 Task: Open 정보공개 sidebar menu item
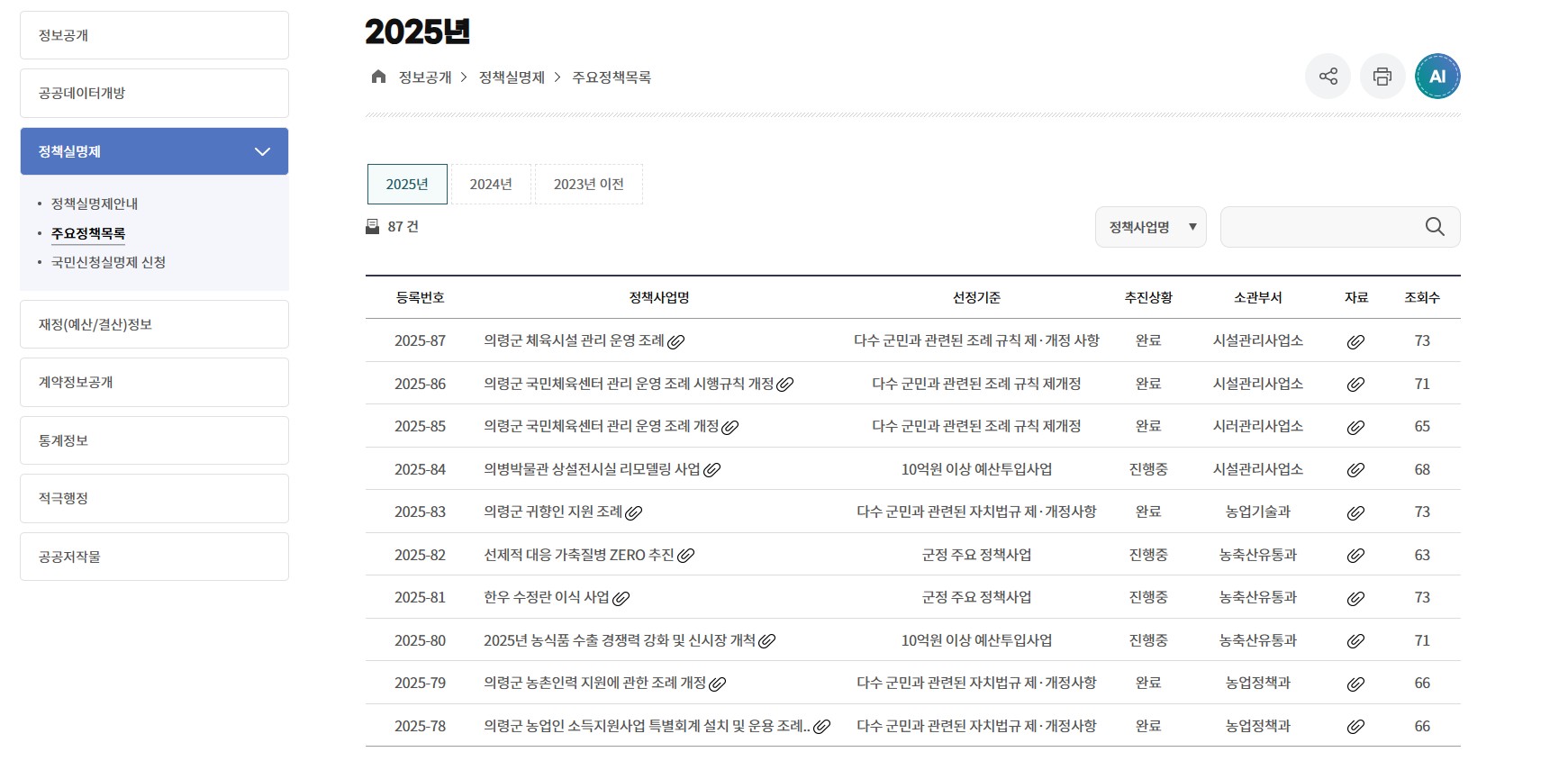click(154, 35)
